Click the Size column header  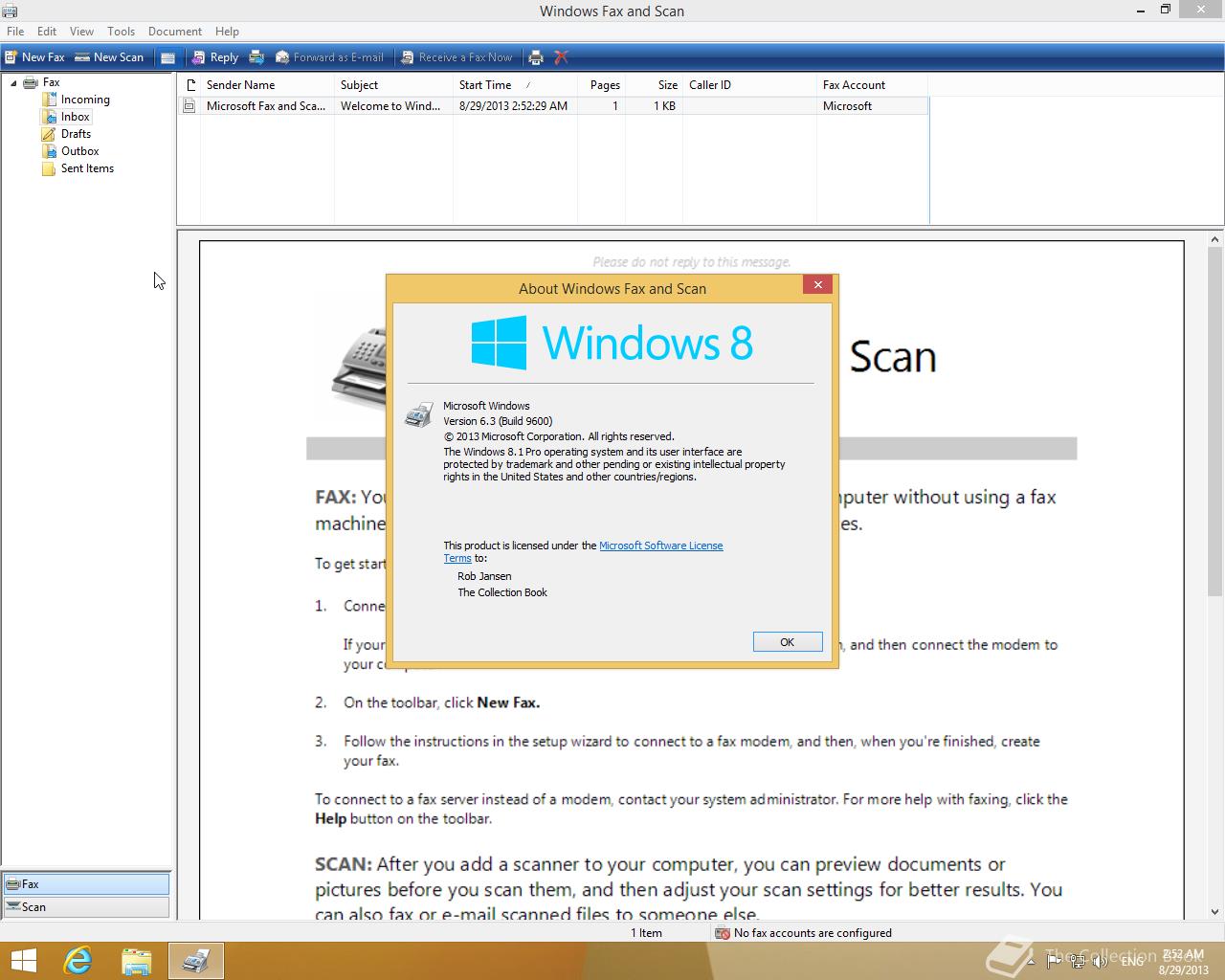(654, 85)
